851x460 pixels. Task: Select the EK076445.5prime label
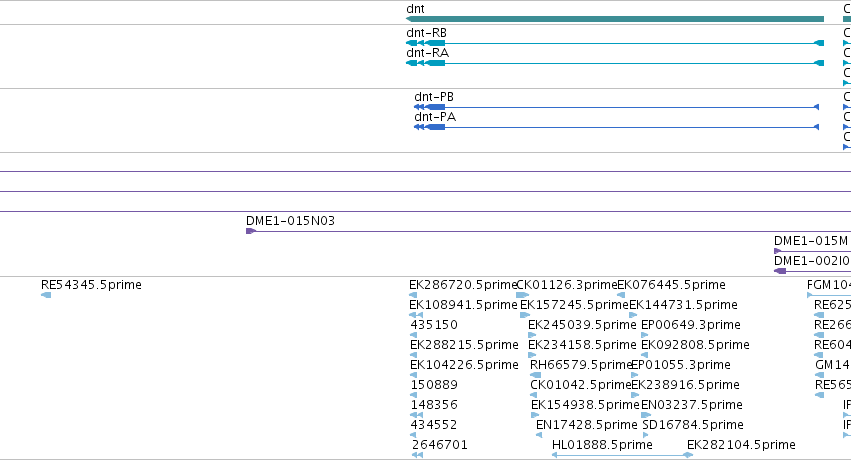(x=672, y=285)
